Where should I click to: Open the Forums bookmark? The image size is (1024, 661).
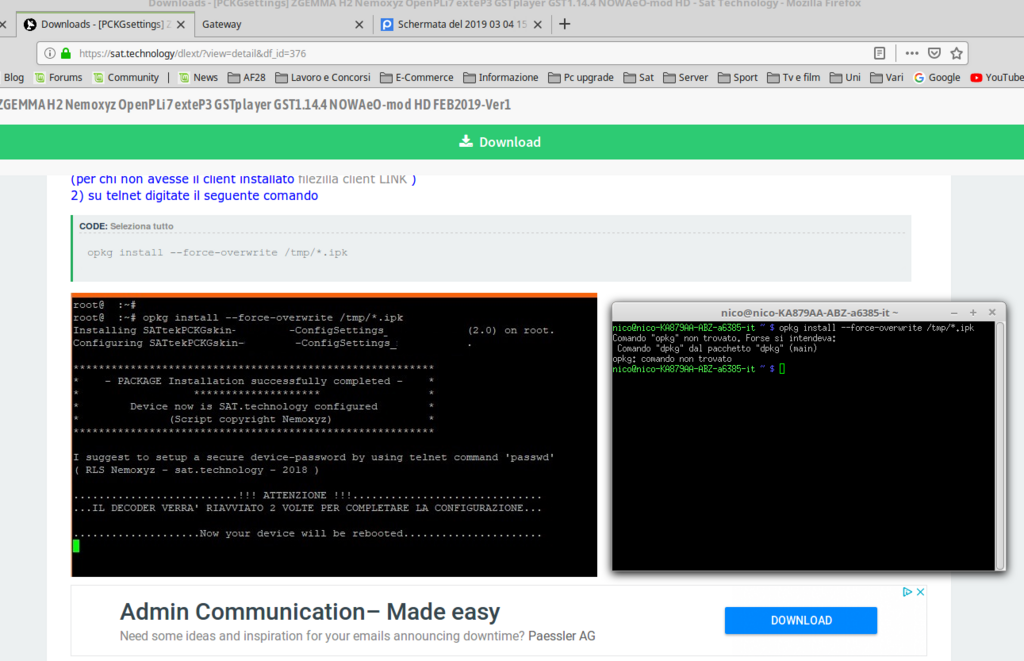coord(59,78)
